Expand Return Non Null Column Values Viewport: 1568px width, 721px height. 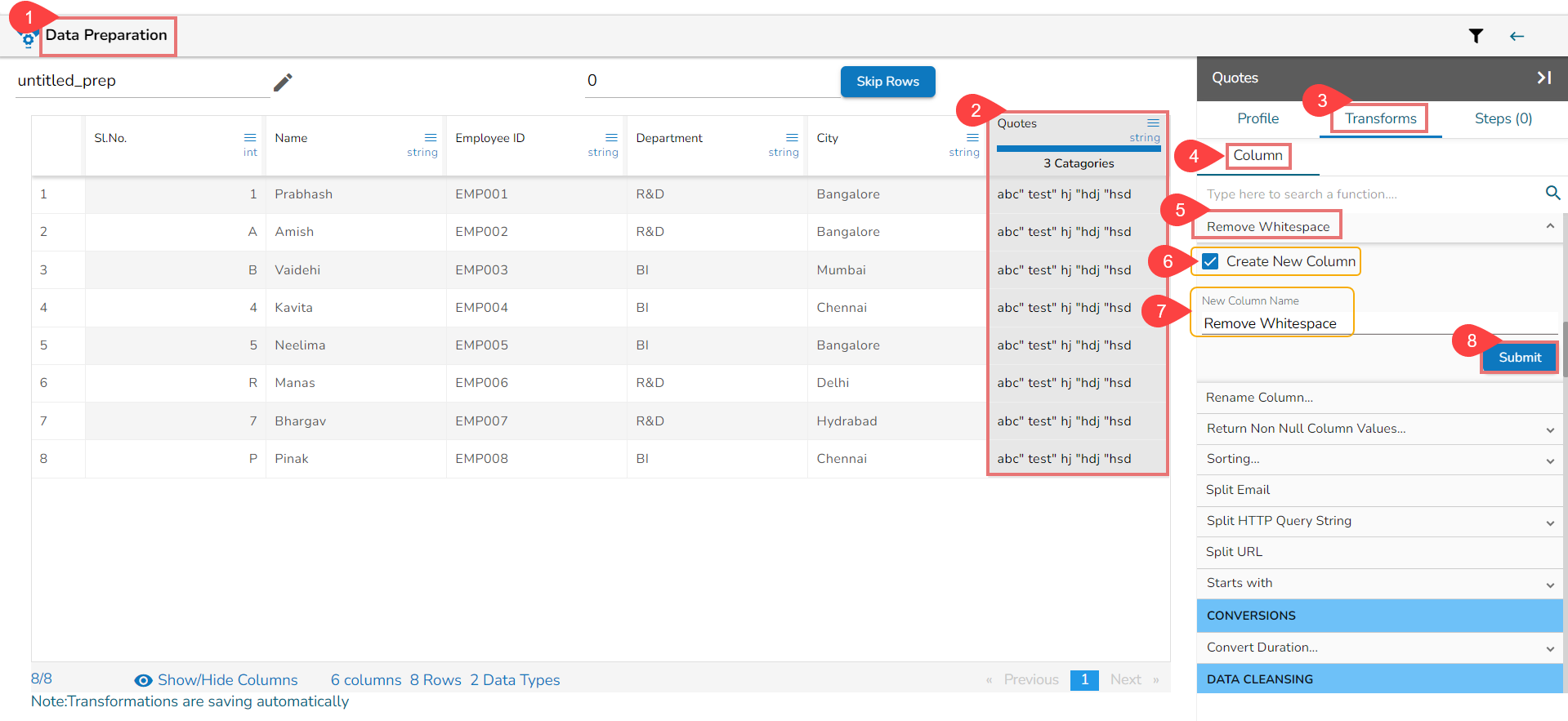click(1550, 429)
